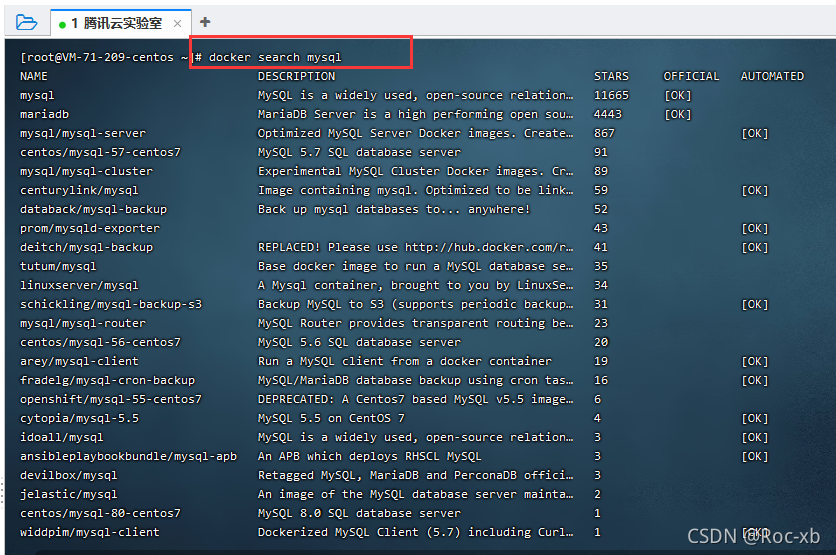Close the 腾讯云实验室 tab
This screenshot has height=555, width=836.
tap(178, 23)
